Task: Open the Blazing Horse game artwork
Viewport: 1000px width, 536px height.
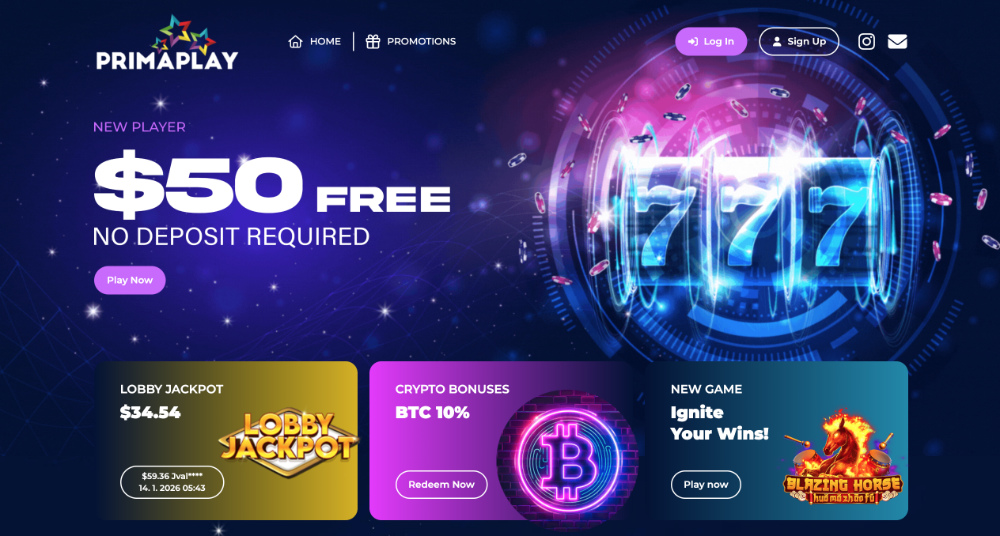Action: coord(842,458)
